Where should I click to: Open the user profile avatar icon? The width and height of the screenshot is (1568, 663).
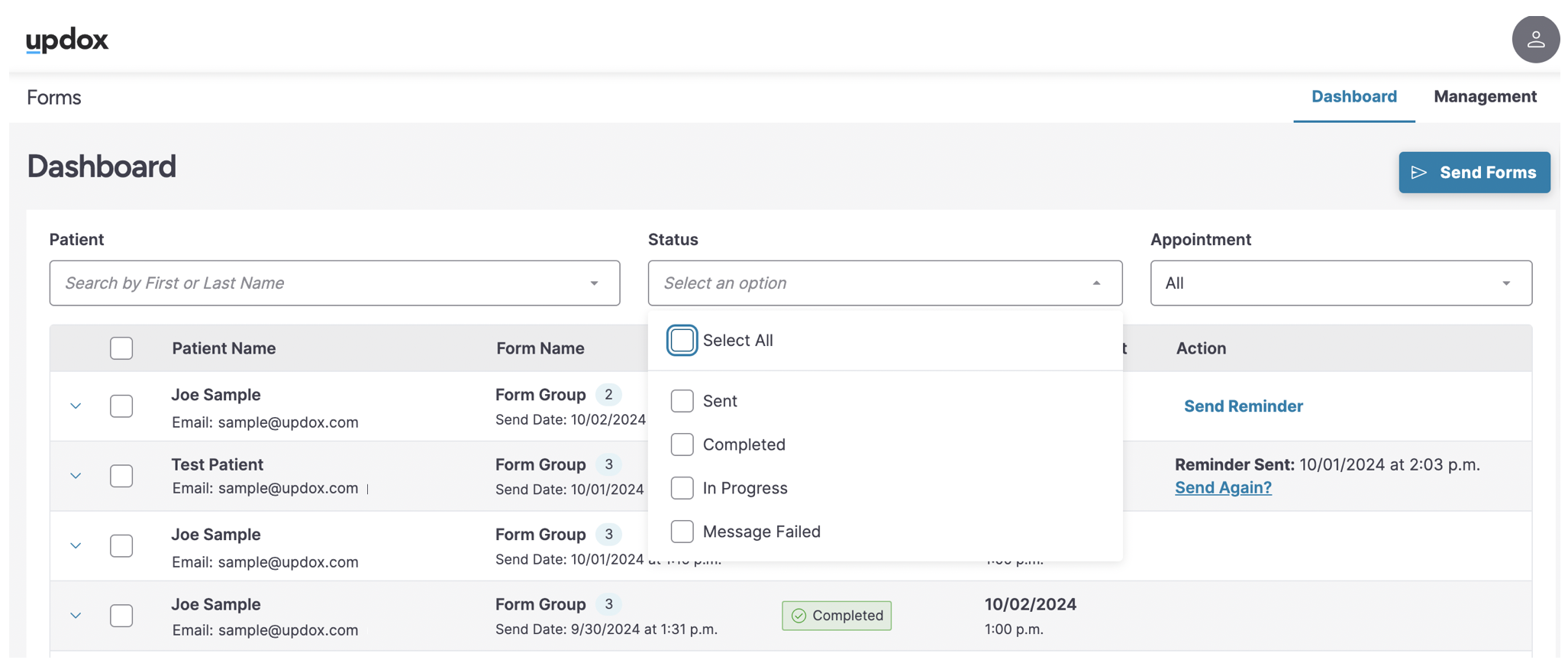click(1535, 40)
